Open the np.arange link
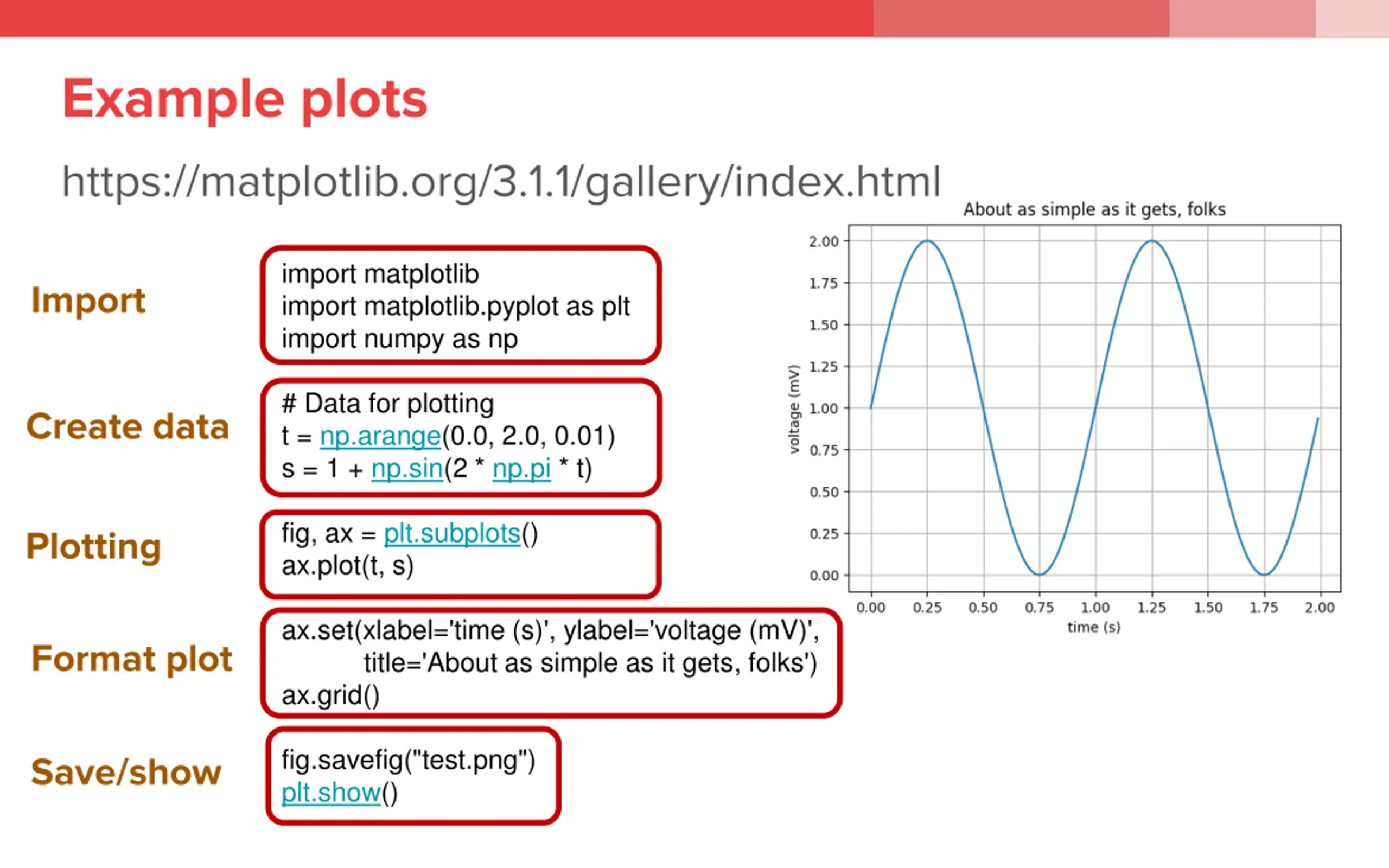The height and width of the screenshot is (868, 1389). (380, 437)
